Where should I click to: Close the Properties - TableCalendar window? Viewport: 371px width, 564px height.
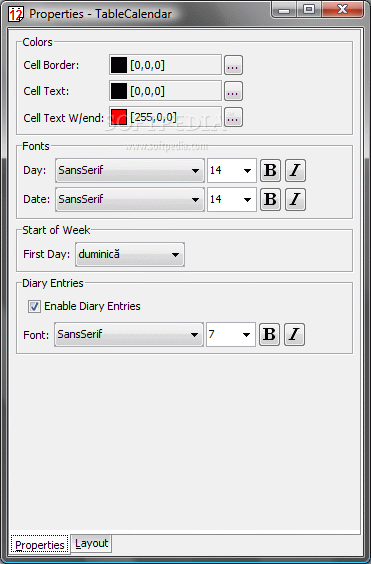[343, 10]
